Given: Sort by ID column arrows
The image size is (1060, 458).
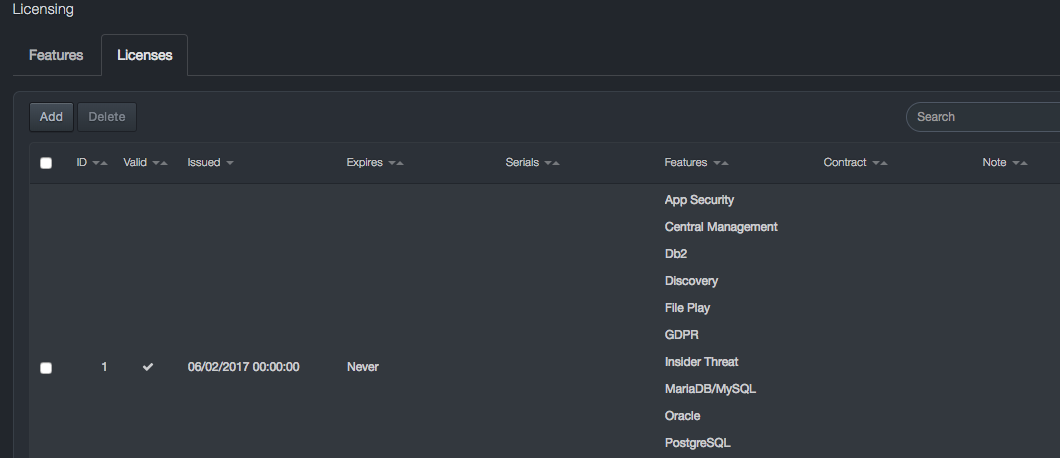Looking at the screenshot, I should 99,163.
